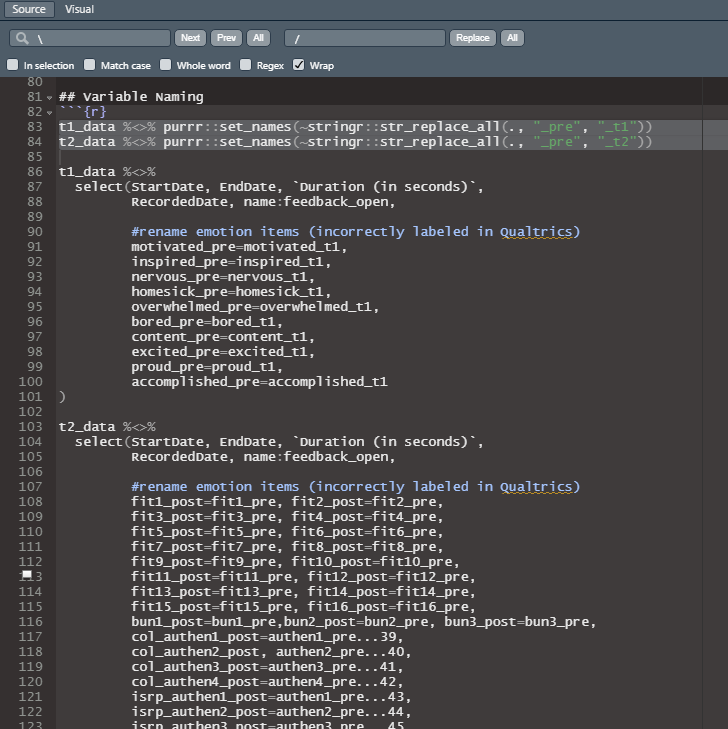Click 'proud_pre=proud_t1,' line
The image size is (728, 729).
click(x=207, y=367)
